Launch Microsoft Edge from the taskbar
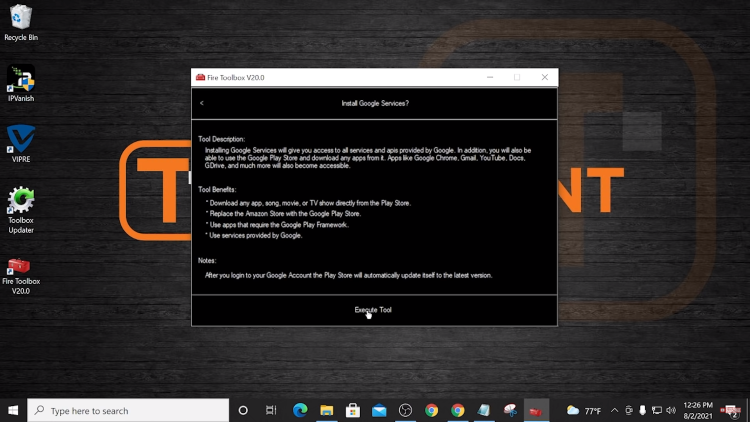The width and height of the screenshot is (750, 422). pos(299,410)
